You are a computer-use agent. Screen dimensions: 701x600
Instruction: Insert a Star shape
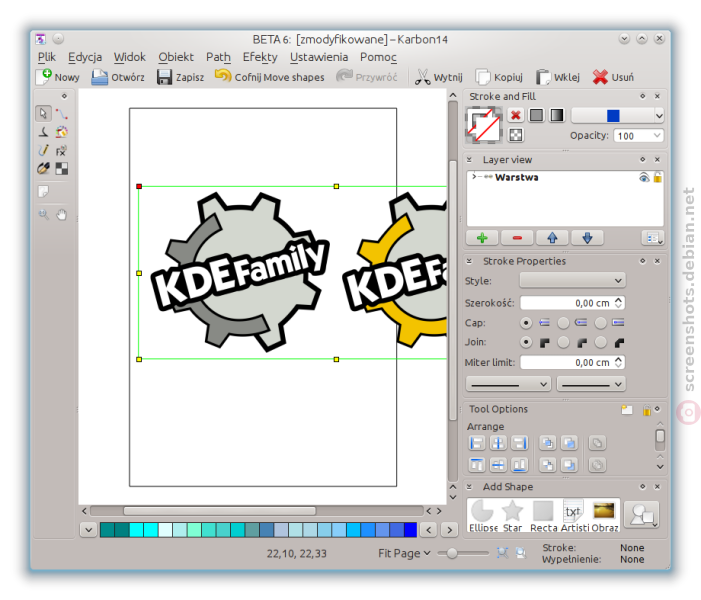pos(512,516)
